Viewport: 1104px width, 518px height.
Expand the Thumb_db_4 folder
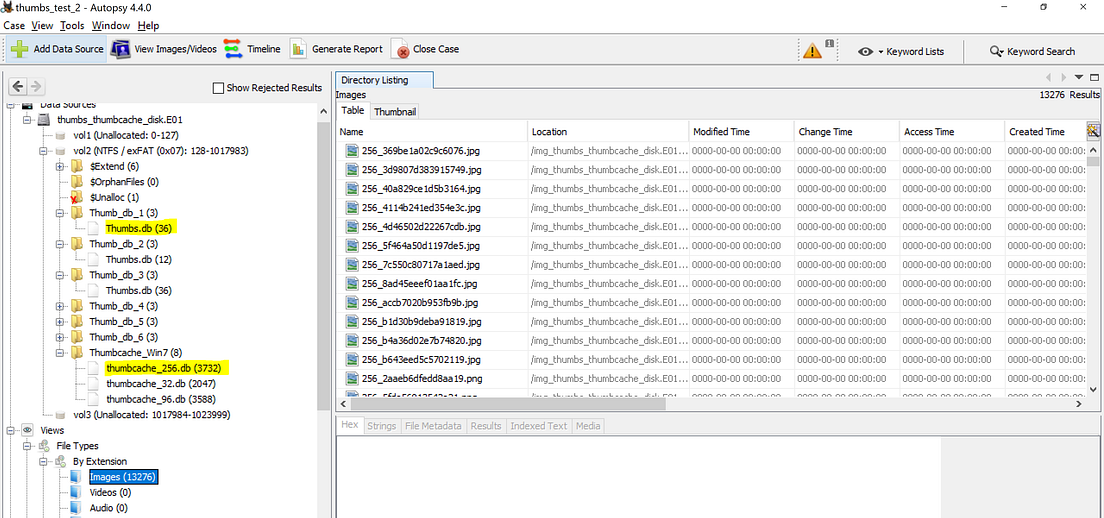(x=61, y=306)
